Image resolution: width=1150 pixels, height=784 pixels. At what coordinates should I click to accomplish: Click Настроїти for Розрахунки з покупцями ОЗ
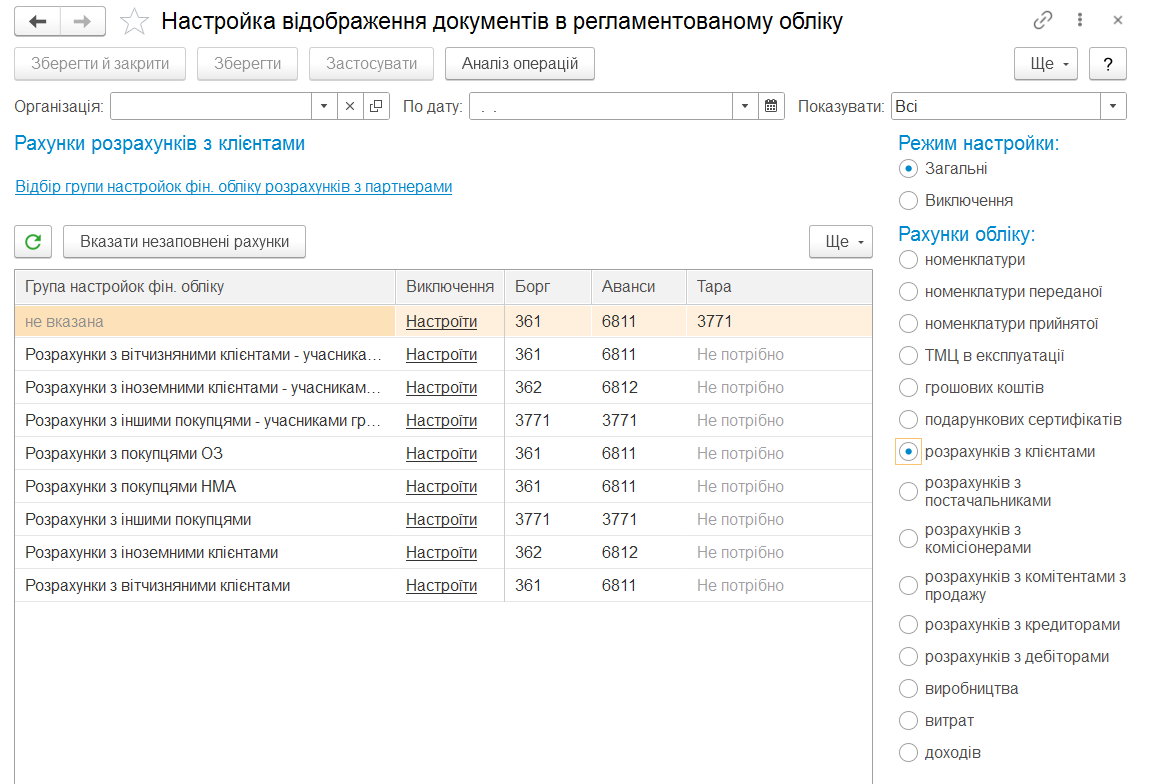pos(441,454)
